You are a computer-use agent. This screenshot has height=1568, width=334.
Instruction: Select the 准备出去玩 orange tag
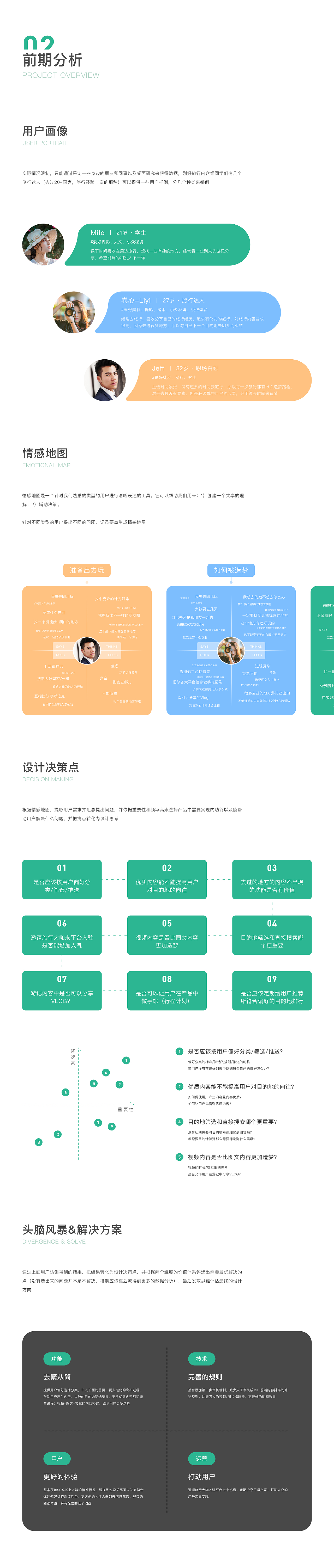tap(87, 570)
